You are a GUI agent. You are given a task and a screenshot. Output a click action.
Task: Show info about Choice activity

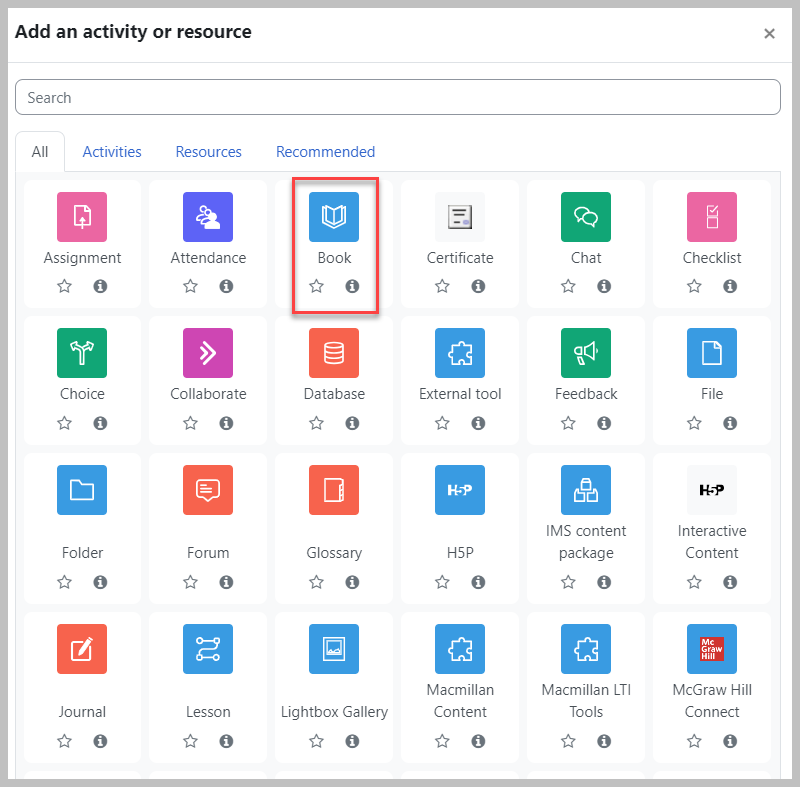100,423
